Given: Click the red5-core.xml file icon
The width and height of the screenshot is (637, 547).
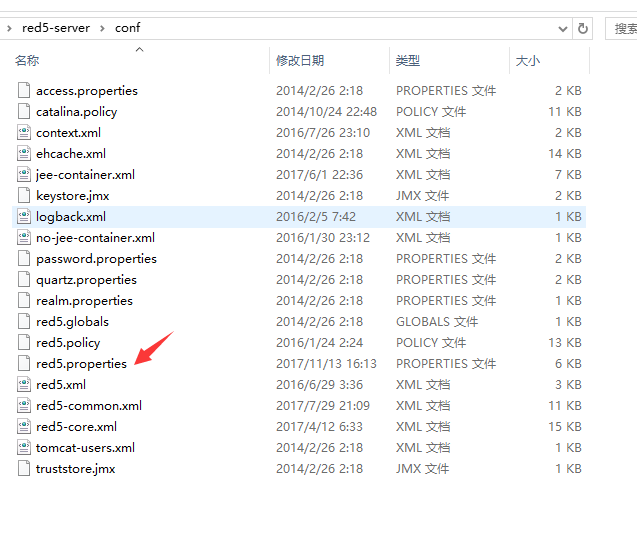Looking at the screenshot, I should coord(24,426).
